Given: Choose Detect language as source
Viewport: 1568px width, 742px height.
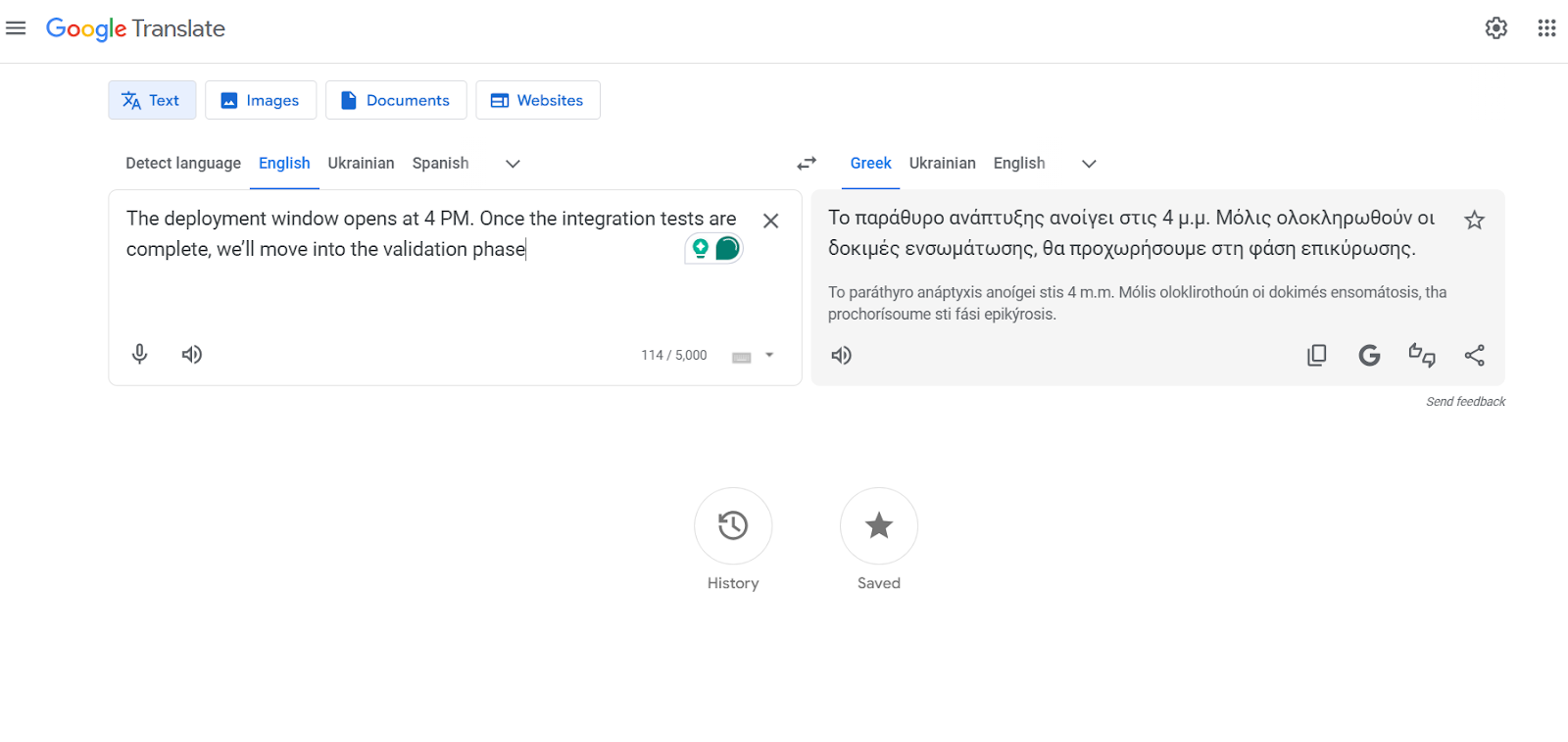Looking at the screenshot, I should (183, 164).
